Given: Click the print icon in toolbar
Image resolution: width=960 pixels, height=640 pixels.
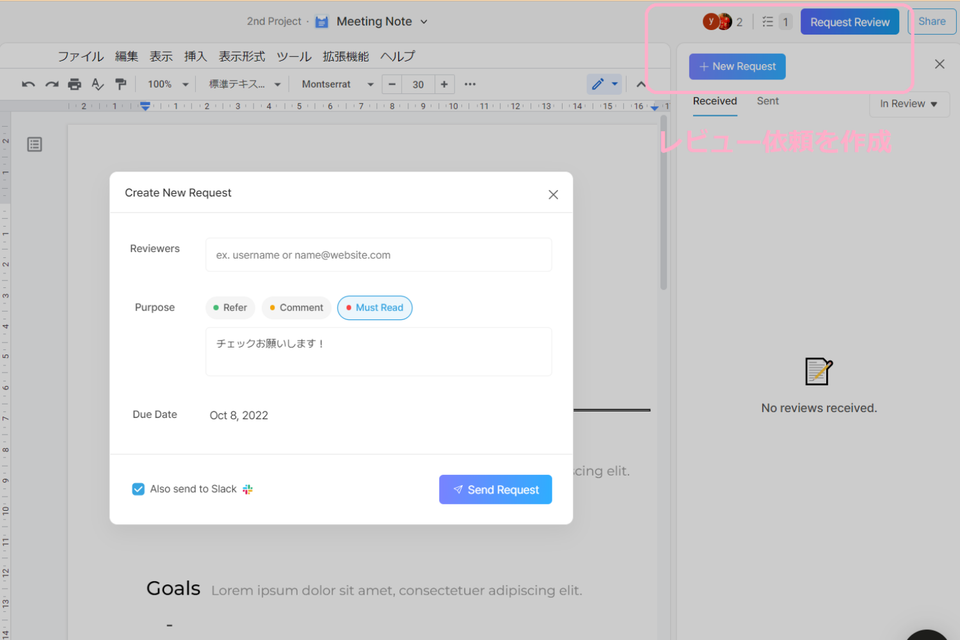Looking at the screenshot, I should 74,84.
